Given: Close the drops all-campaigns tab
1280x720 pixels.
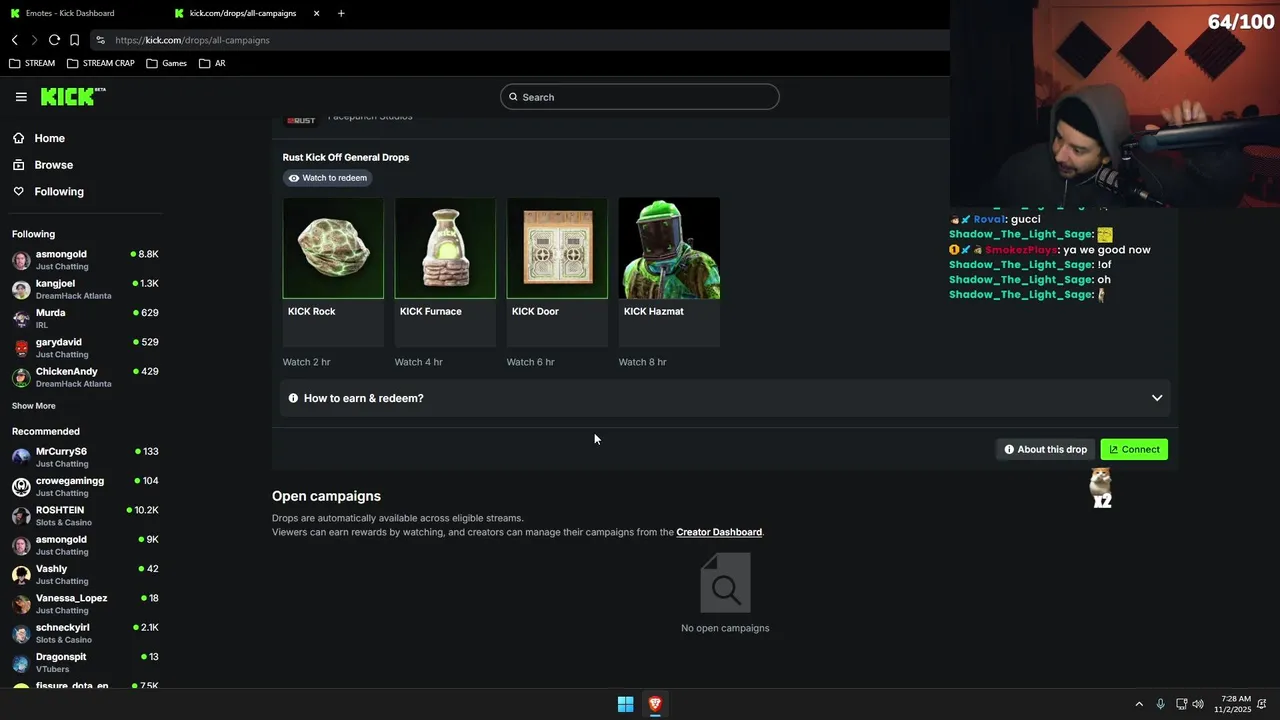Looking at the screenshot, I should tap(317, 13).
